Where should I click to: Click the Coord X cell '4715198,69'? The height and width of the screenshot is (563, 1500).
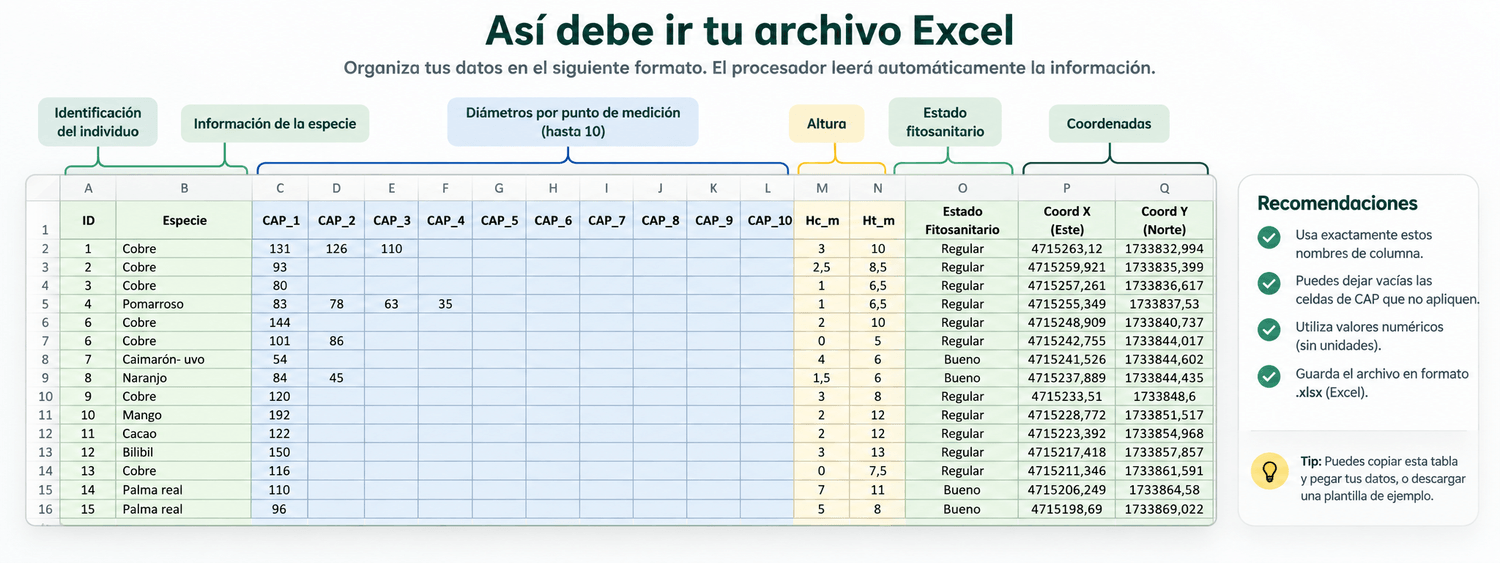(x=1067, y=509)
